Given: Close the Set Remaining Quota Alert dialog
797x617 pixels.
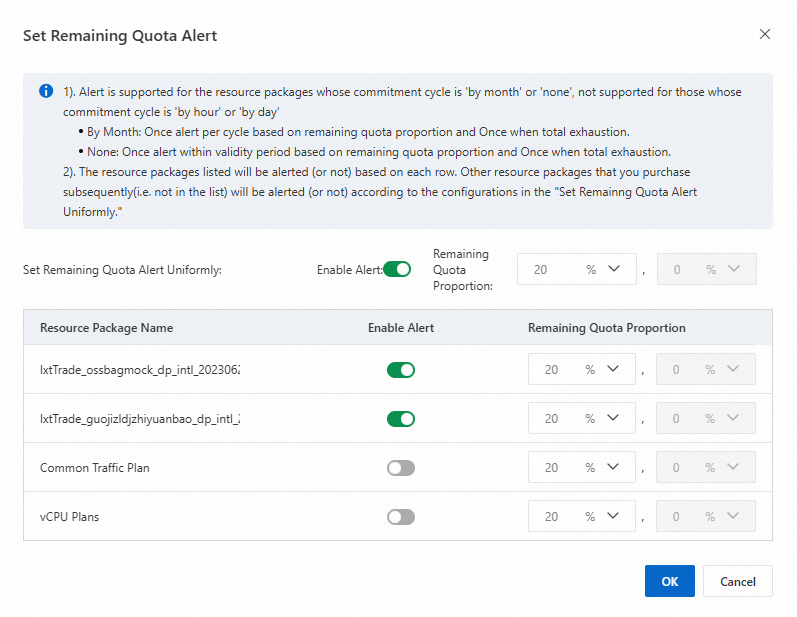Looking at the screenshot, I should (x=765, y=34).
